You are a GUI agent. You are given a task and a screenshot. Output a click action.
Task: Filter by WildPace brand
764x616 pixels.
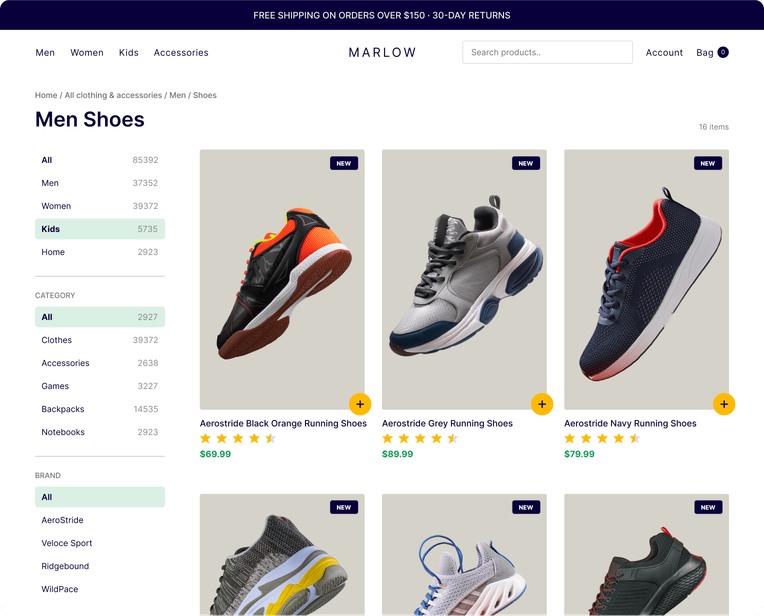click(x=100, y=589)
